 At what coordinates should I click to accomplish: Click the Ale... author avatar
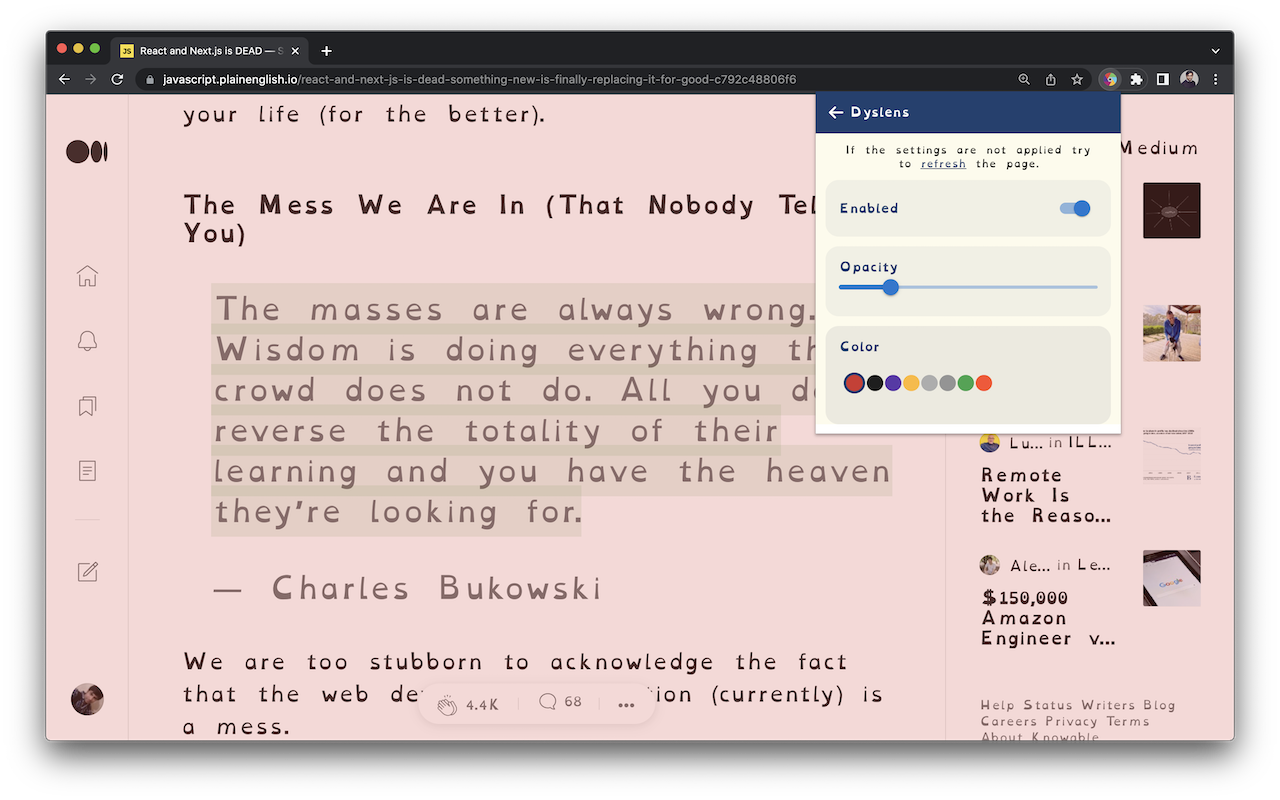990,565
